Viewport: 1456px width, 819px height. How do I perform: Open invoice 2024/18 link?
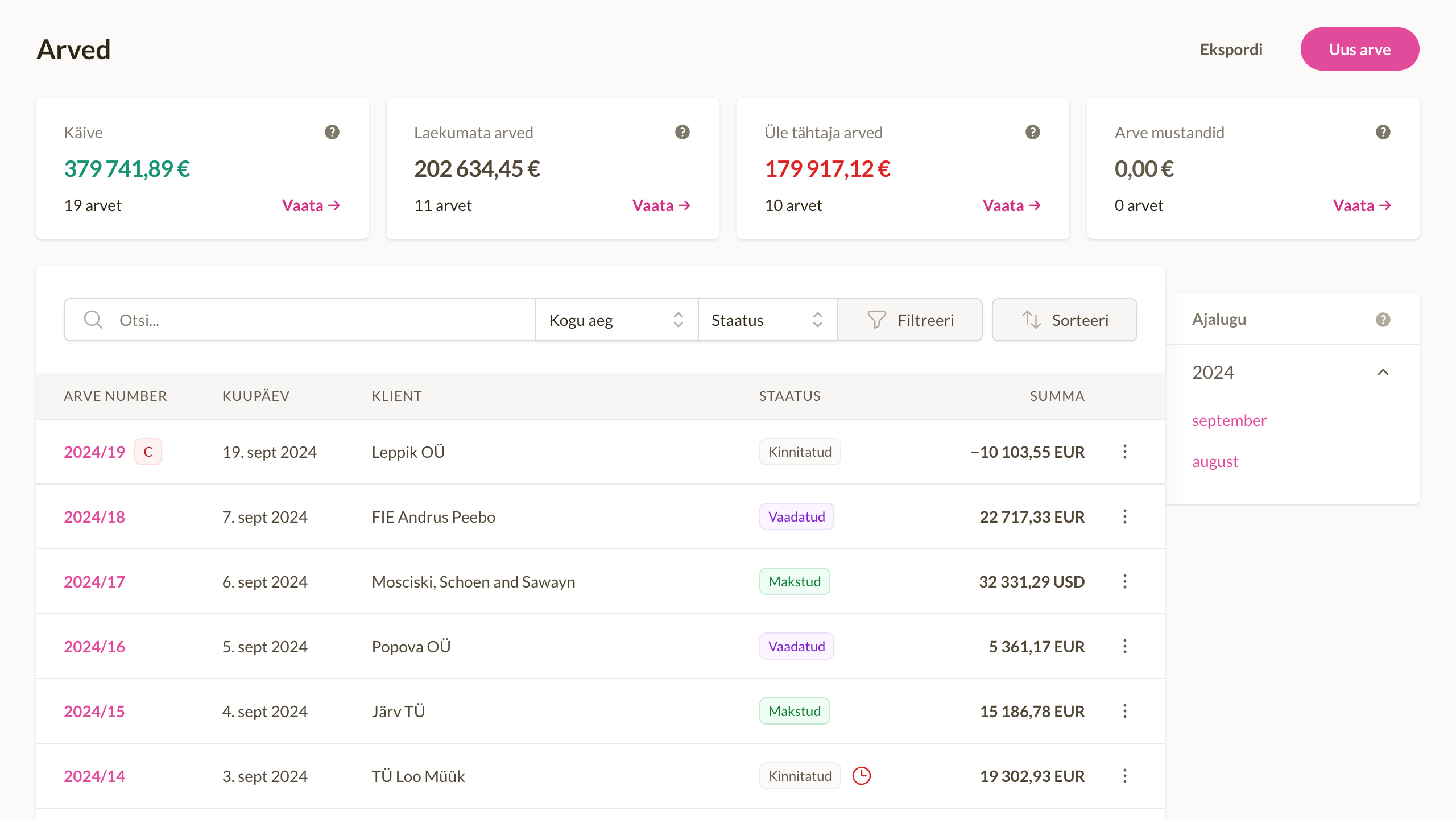point(94,517)
